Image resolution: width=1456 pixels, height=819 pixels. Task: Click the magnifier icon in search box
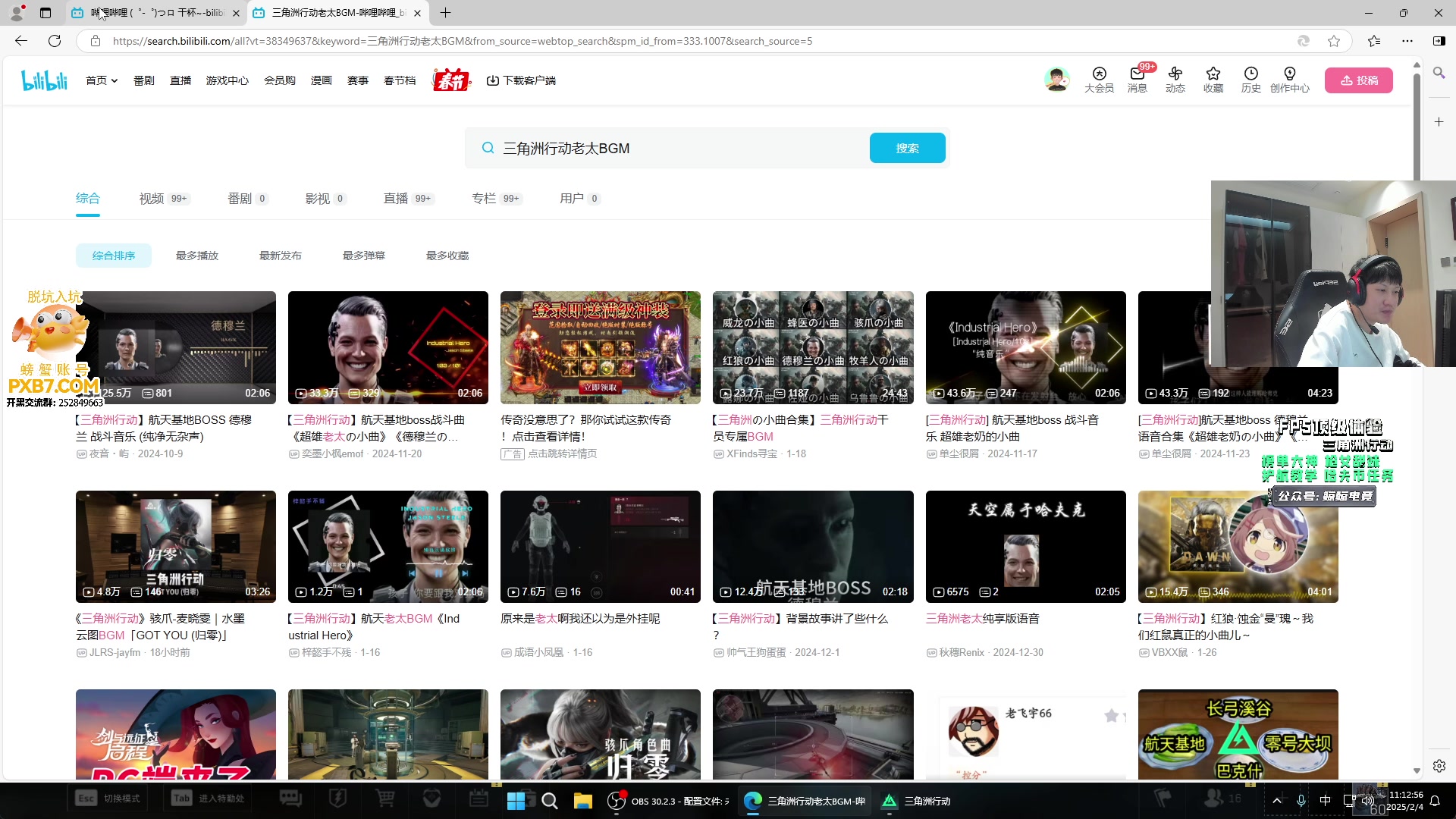coord(488,148)
